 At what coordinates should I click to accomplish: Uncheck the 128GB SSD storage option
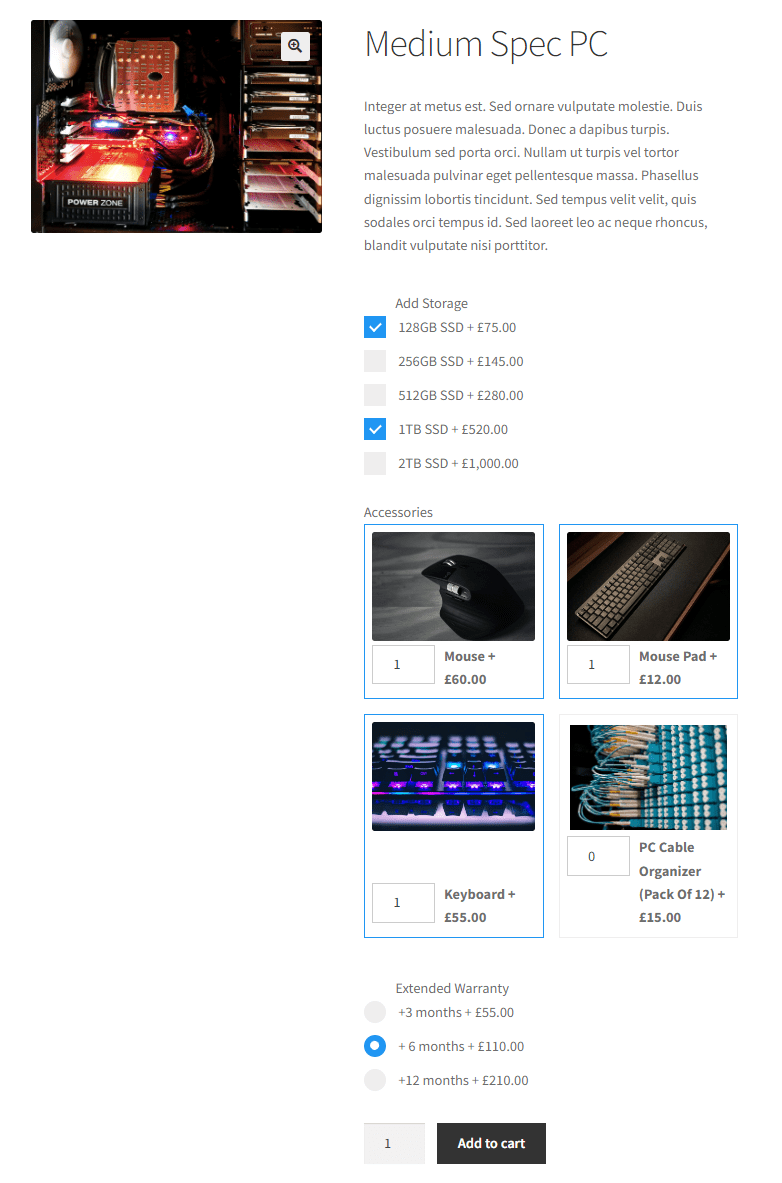coord(375,327)
